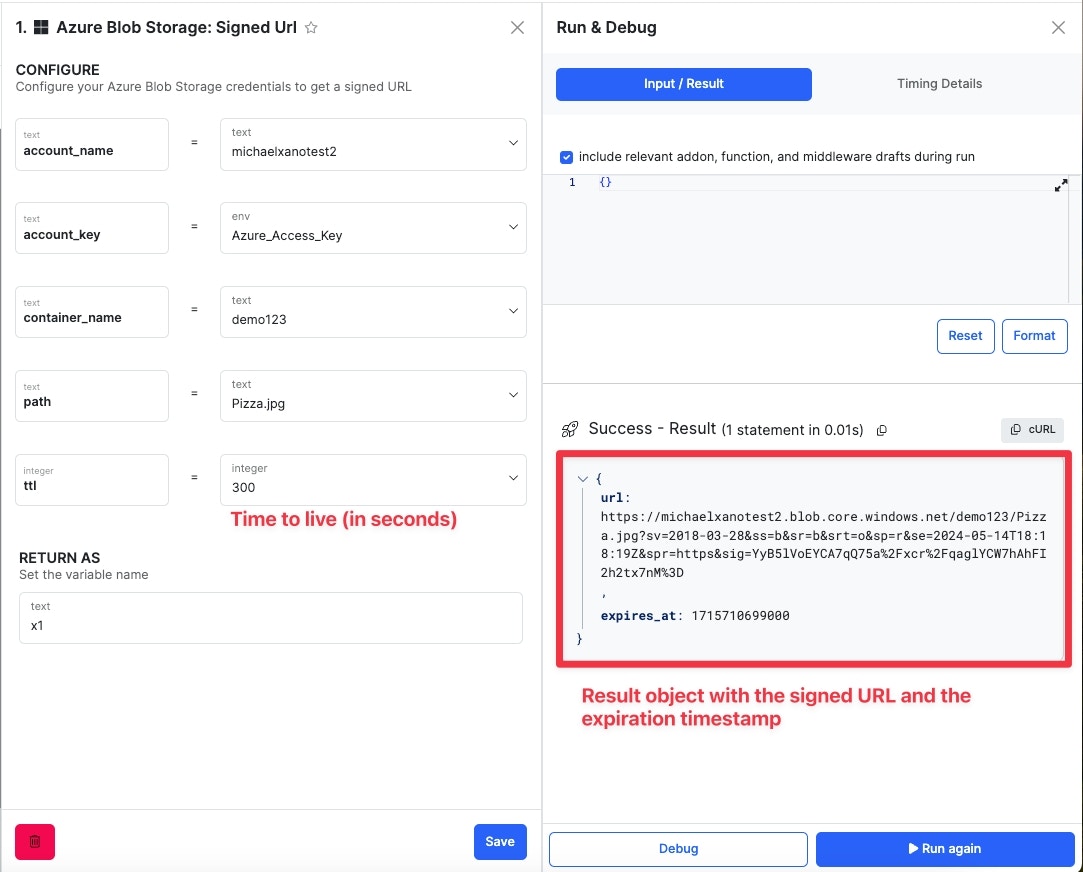
Task: Collapse the result JSON object chevron
Action: point(583,479)
